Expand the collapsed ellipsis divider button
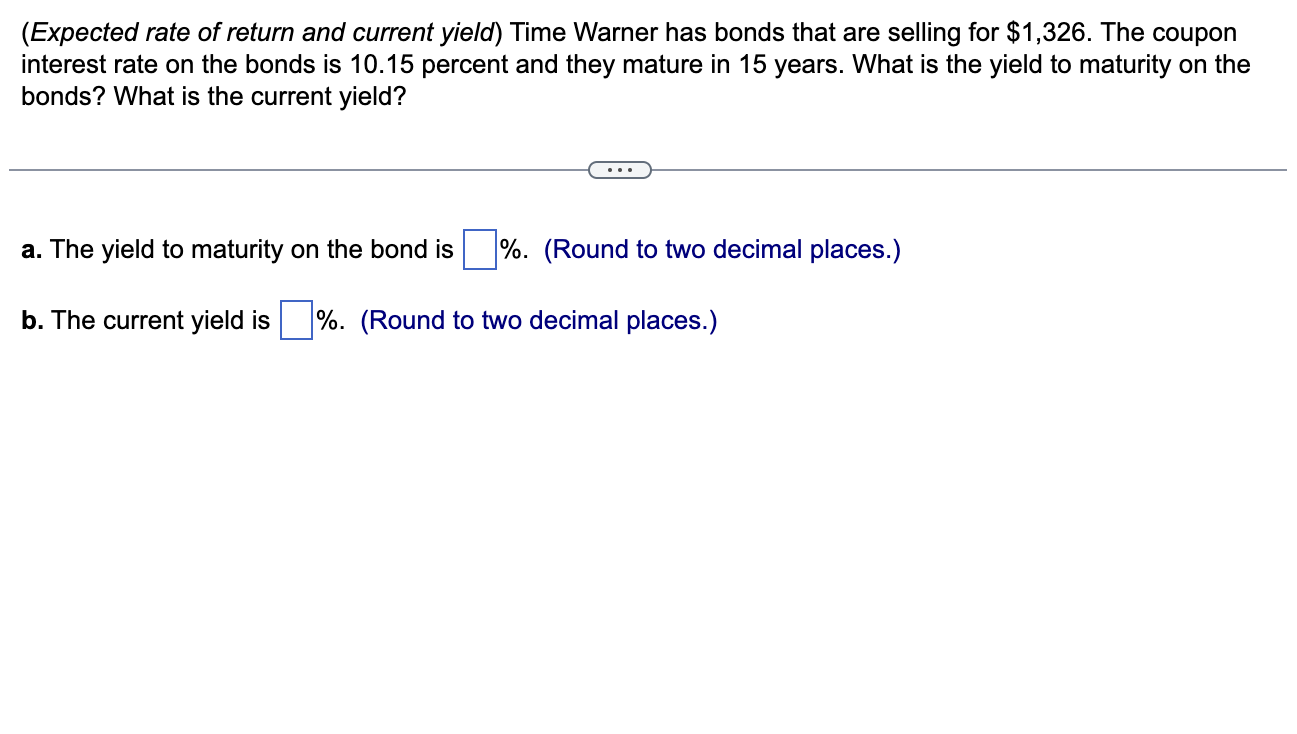The width and height of the screenshot is (1297, 734). [x=620, y=169]
